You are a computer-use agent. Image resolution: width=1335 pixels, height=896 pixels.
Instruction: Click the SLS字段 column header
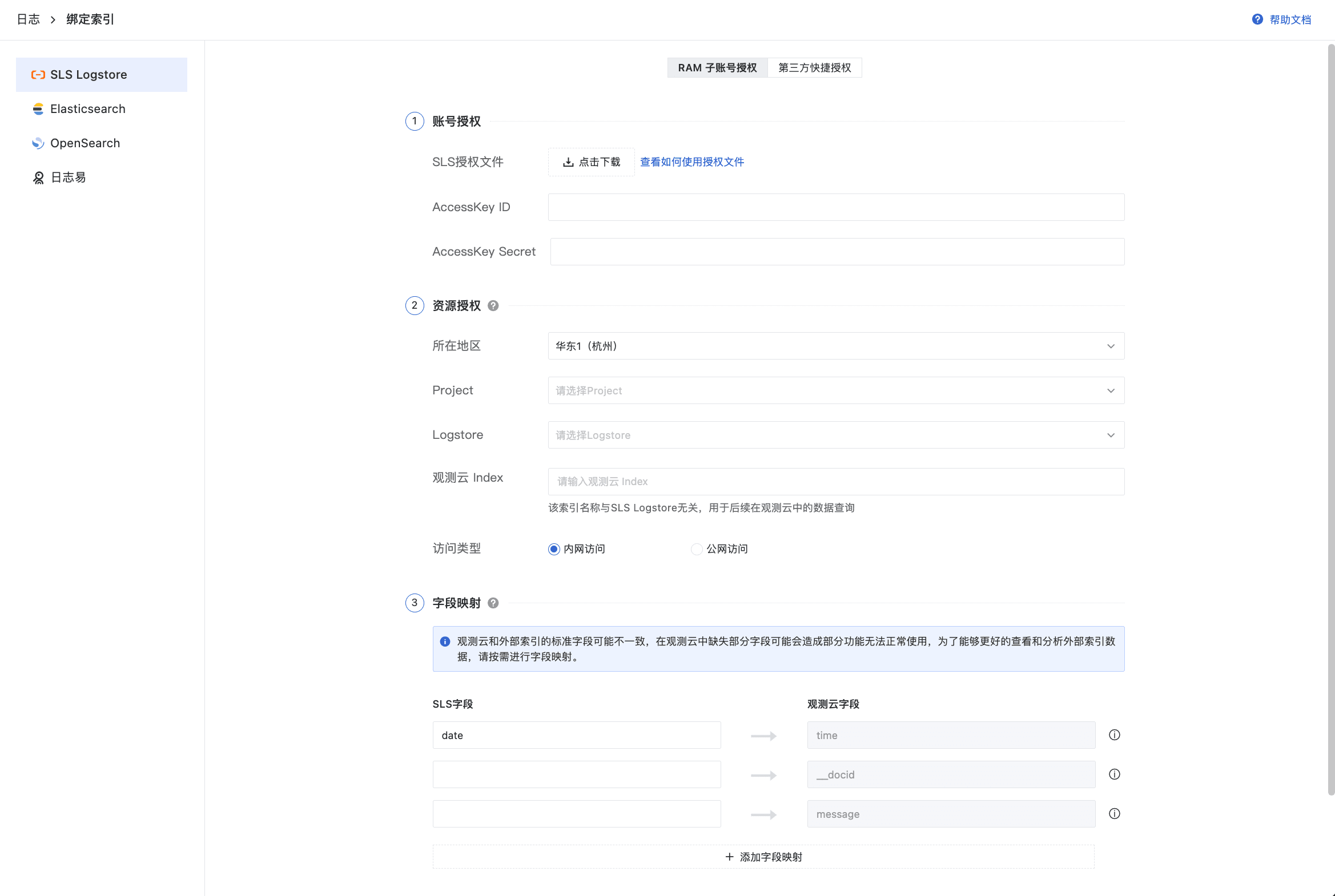(x=453, y=704)
